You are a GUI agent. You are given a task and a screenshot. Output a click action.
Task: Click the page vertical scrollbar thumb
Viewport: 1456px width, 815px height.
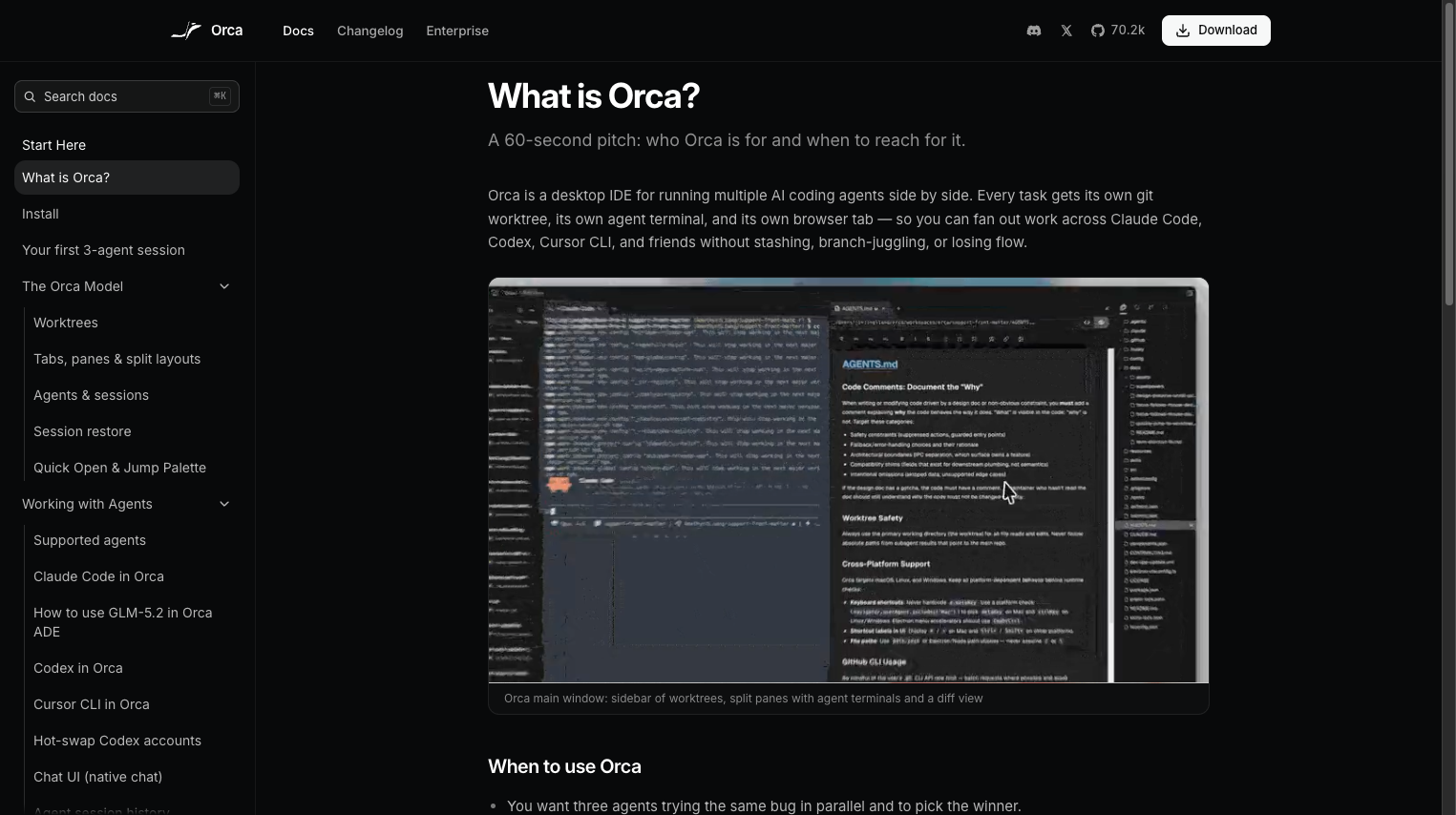pos(1448,155)
